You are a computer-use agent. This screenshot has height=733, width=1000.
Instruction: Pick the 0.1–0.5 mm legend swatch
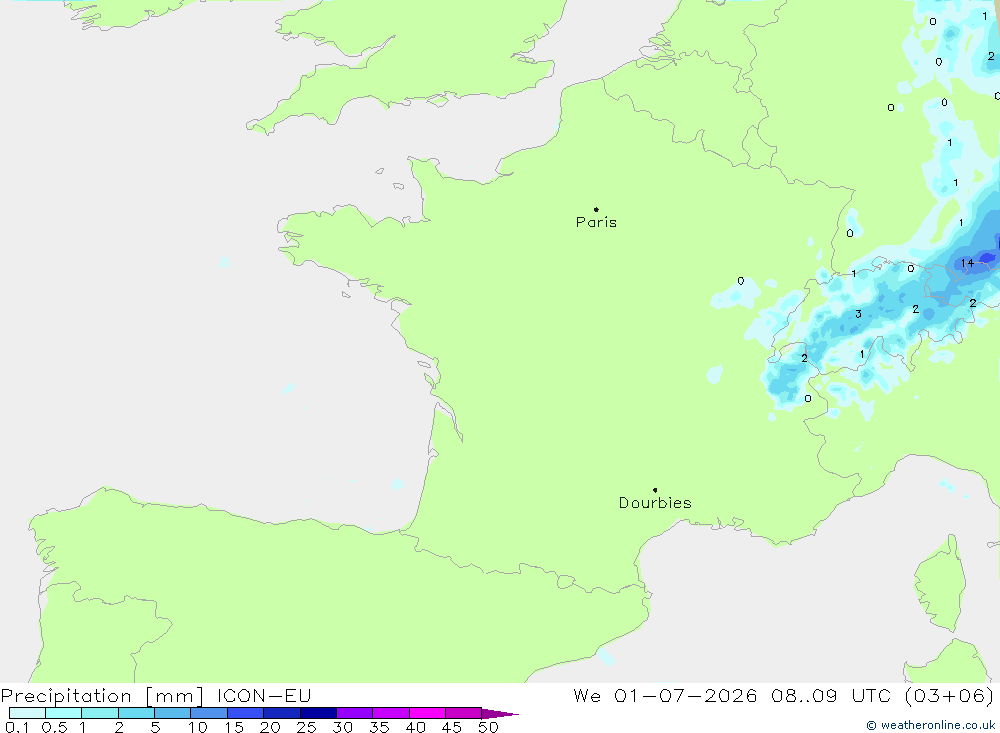click(27, 713)
